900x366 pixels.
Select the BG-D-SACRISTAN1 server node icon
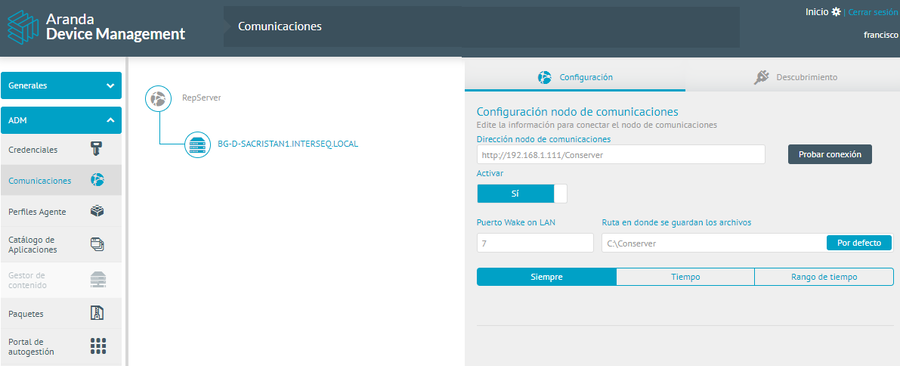pos(197,145)
